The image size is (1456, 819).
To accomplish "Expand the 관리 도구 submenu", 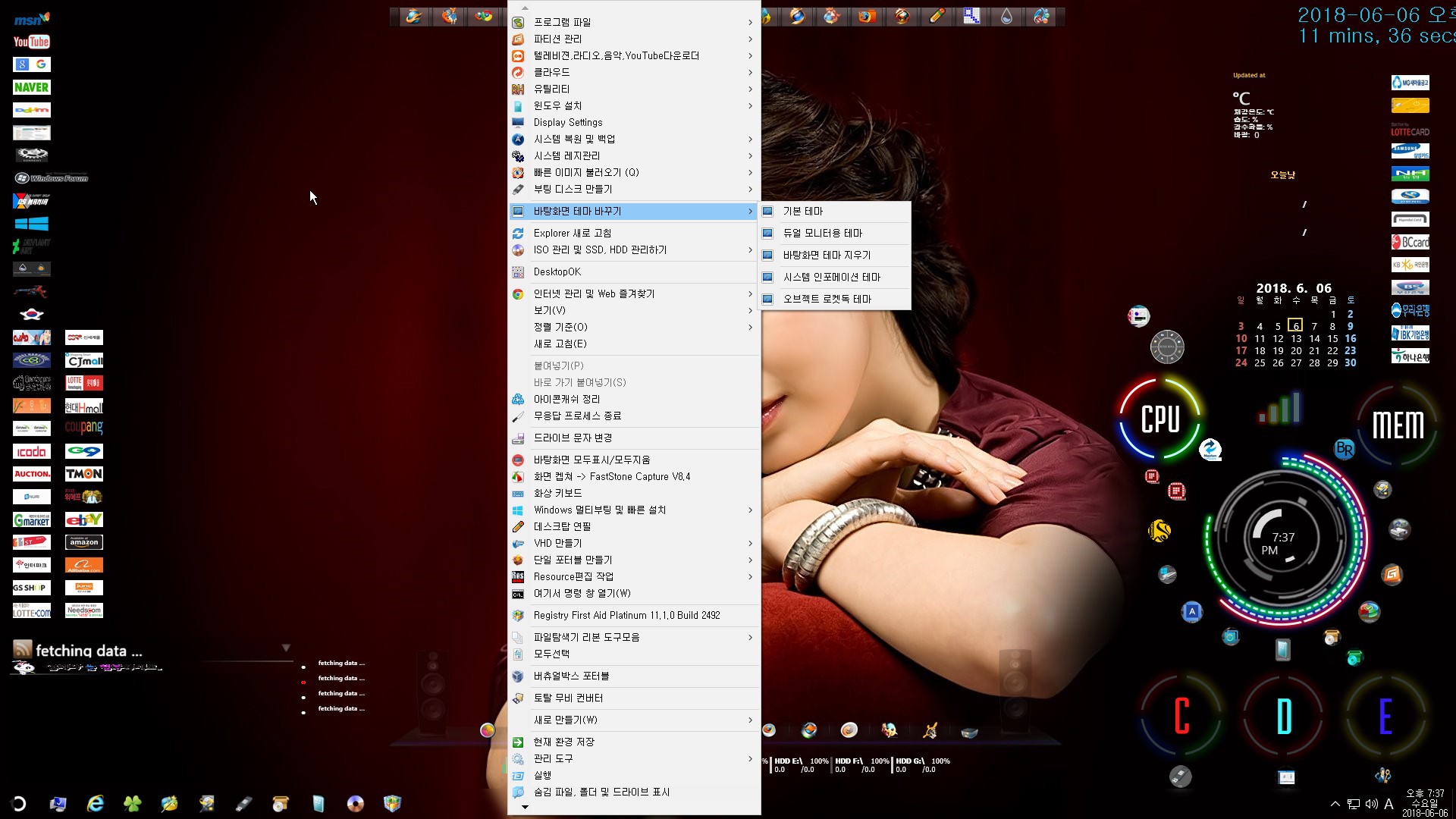I will point(634,758).
